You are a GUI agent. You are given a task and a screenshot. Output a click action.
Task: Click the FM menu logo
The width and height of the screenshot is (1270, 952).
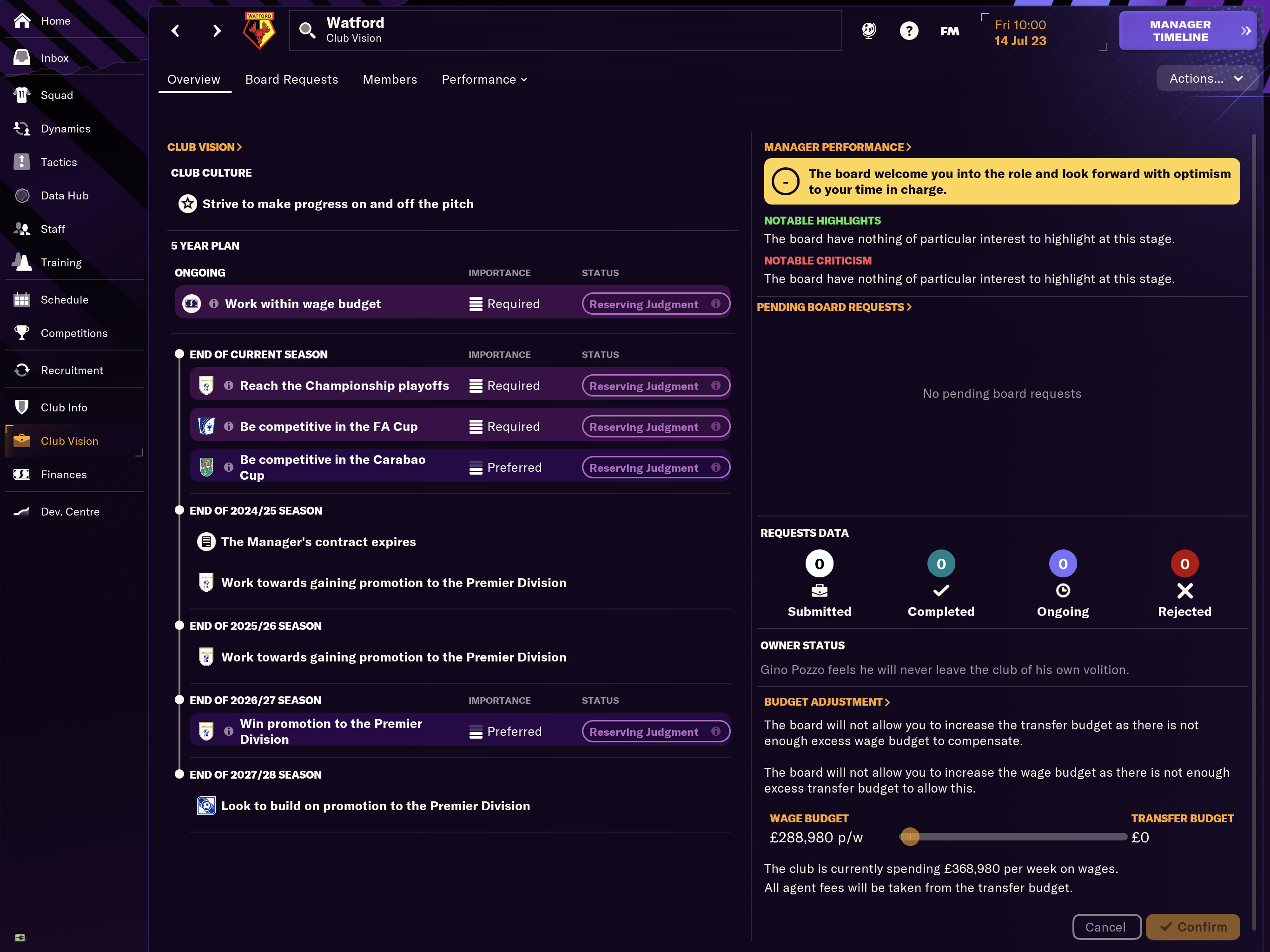point(950,31)
